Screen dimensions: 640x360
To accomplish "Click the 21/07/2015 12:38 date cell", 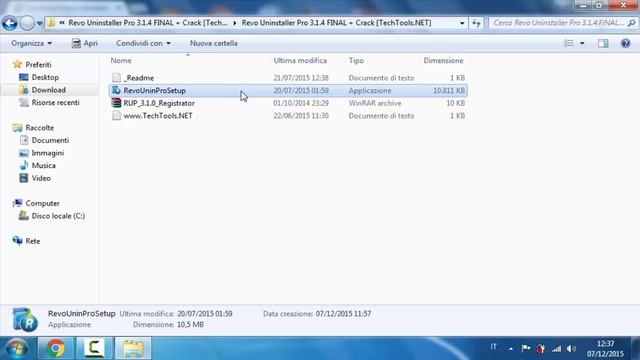I will (x=301, y=78).
